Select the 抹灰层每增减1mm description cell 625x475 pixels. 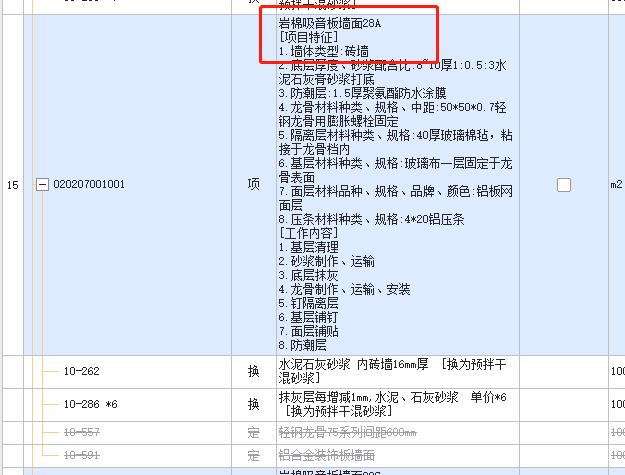397,405
